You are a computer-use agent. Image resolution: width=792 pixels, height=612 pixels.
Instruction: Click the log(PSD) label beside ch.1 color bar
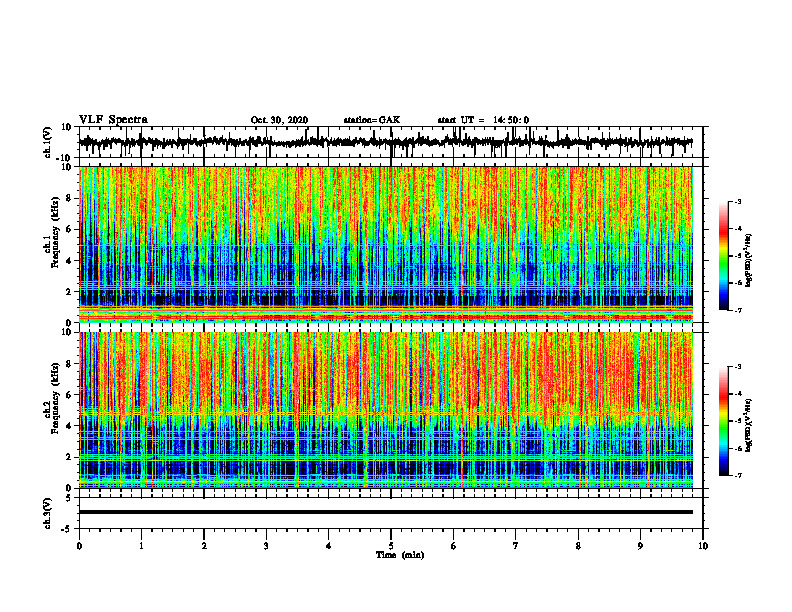pyautogui.click(x=749, y=261)
